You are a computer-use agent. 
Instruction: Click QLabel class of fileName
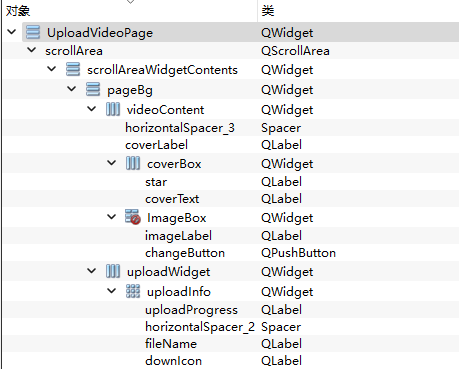coord(282,344)
